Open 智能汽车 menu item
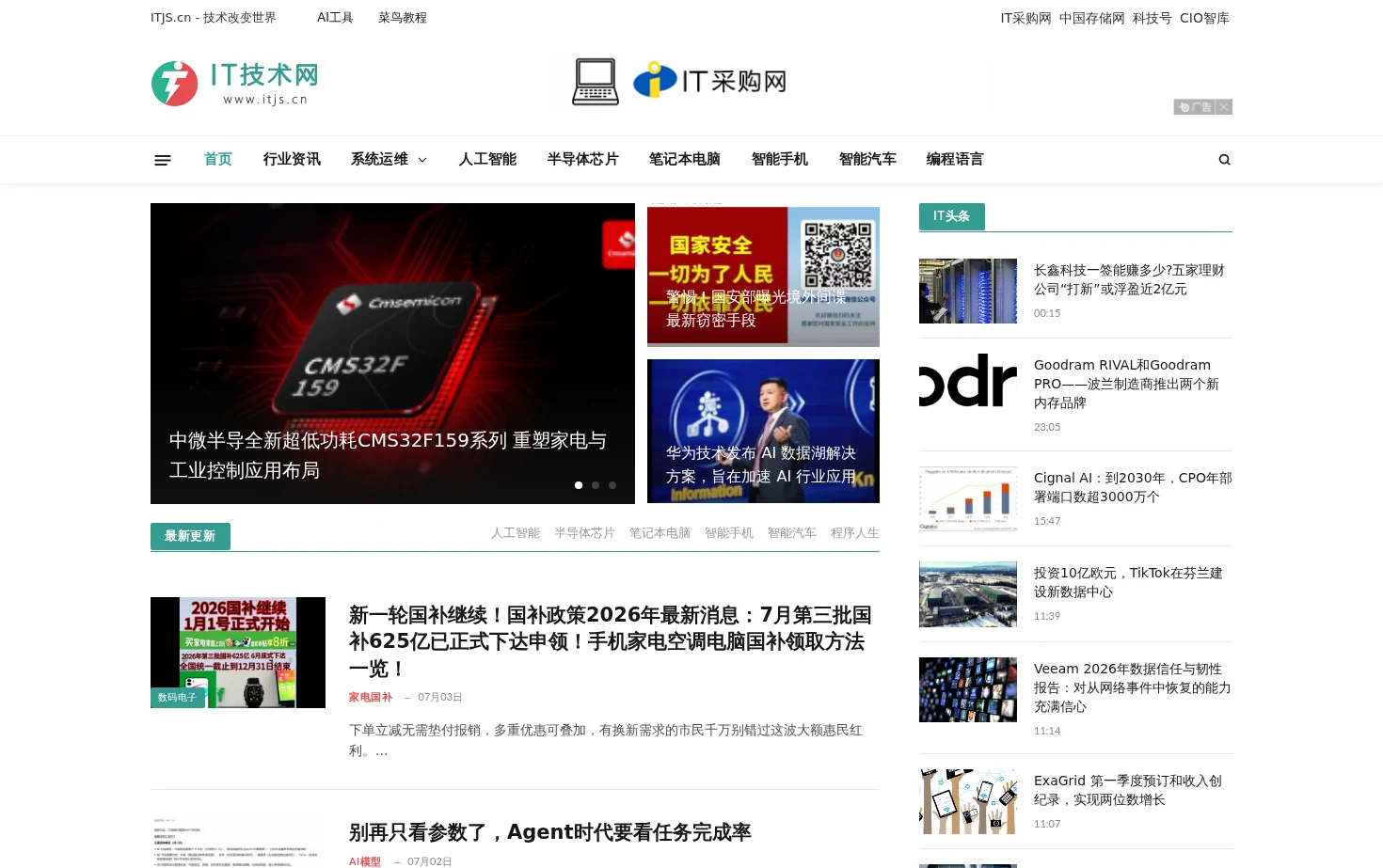1383x868 pixels. (x=867, y=159)
